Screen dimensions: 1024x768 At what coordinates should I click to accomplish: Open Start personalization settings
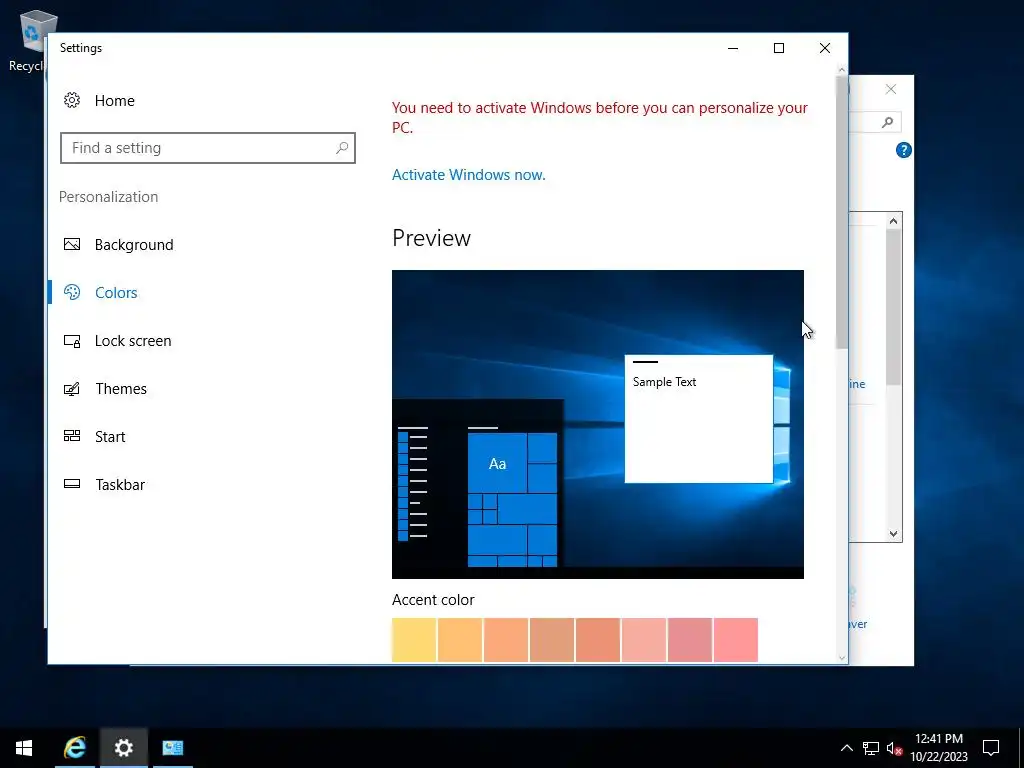click(110, 437)
